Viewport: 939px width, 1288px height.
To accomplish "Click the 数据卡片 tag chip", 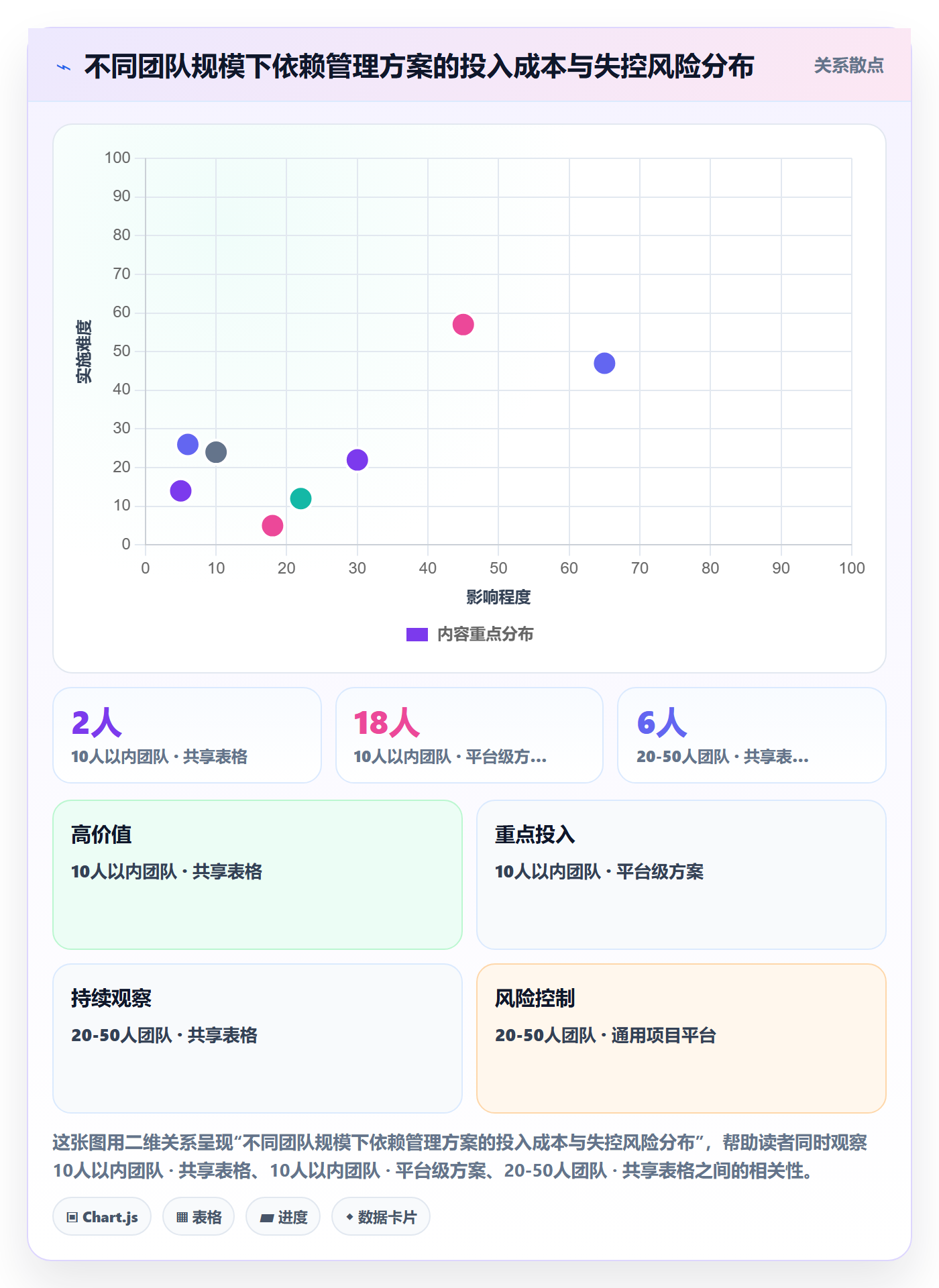I will coord(381,1217).
